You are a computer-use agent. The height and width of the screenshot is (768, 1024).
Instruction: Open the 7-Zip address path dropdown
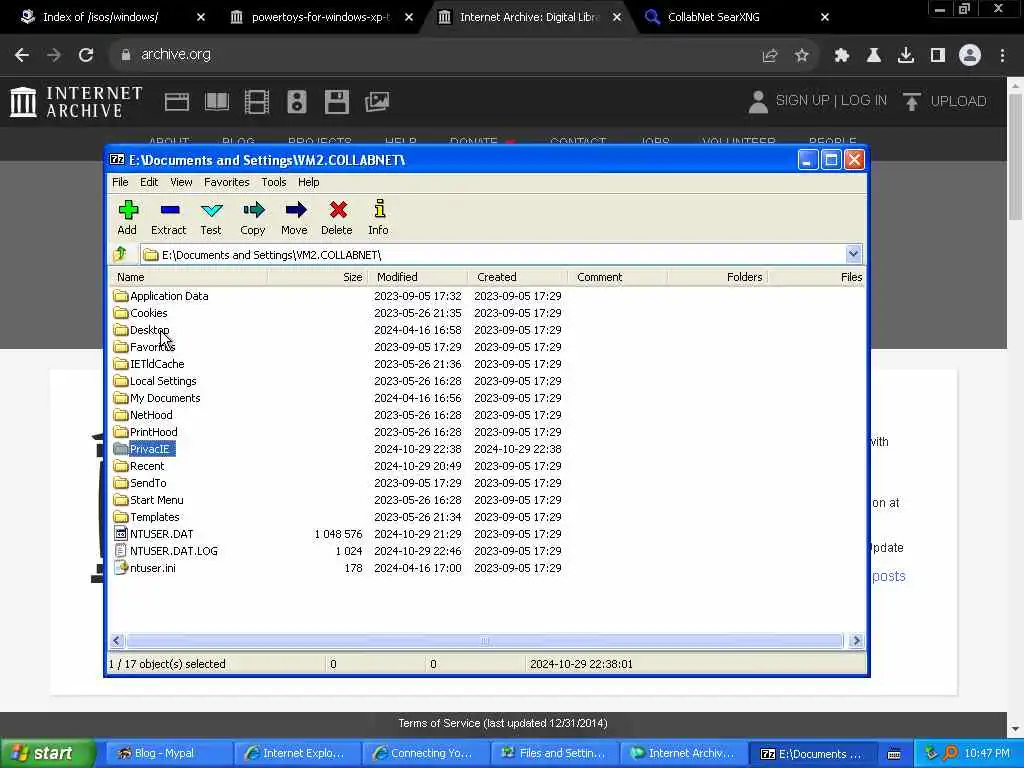coord(853,254)
